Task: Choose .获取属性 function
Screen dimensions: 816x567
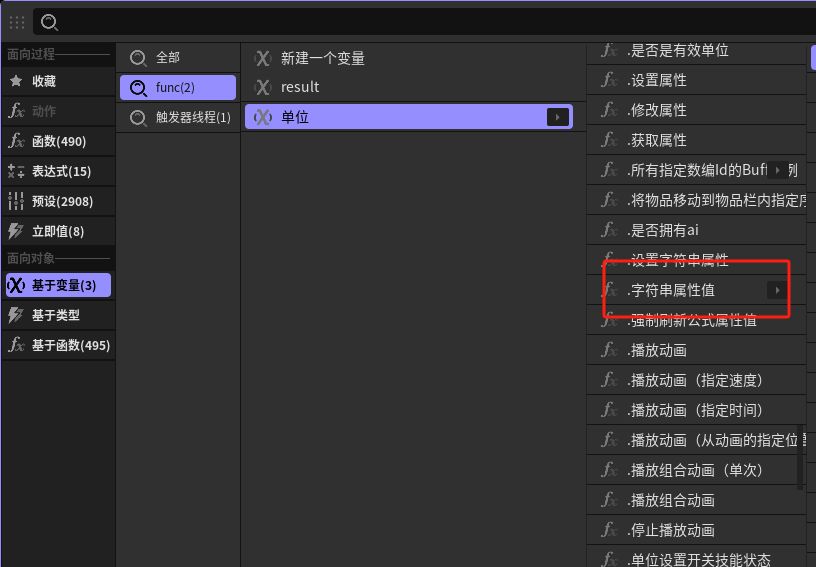Action: pyautogui.click(x=696, y=140)
